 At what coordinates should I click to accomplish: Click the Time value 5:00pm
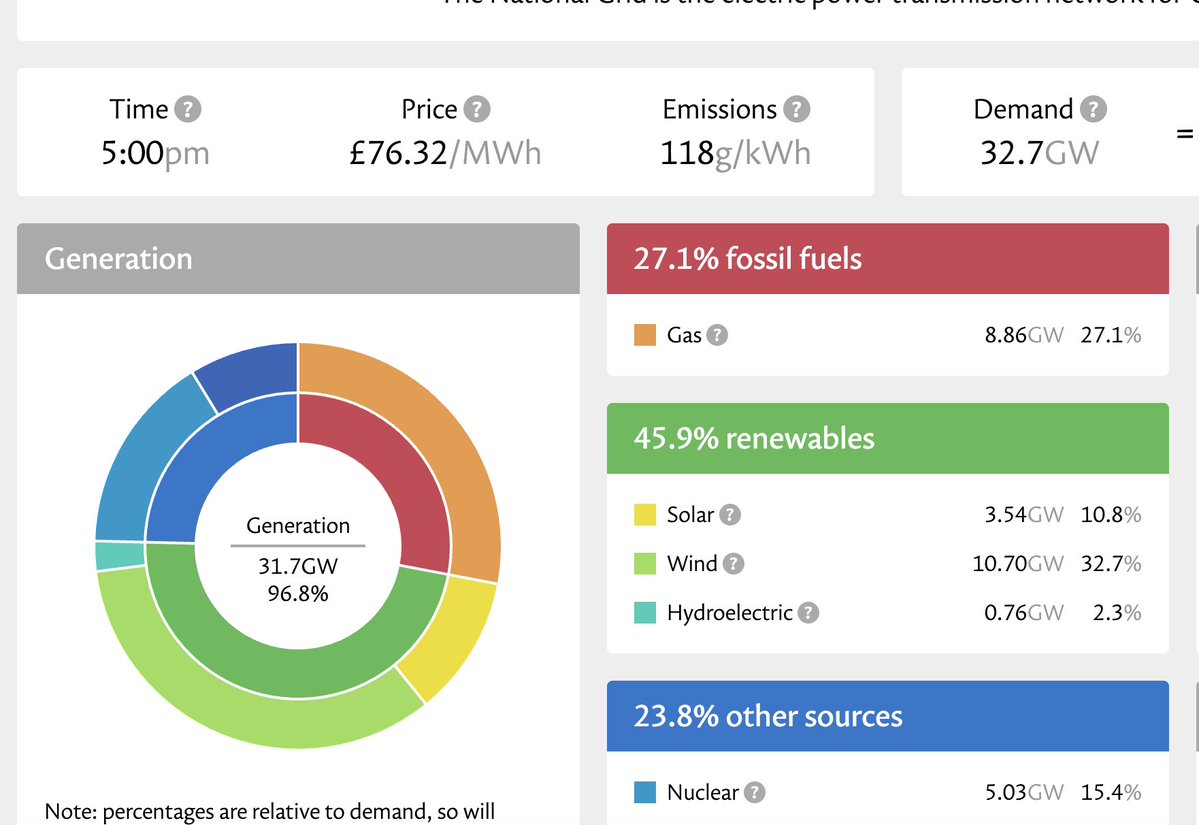155,153
